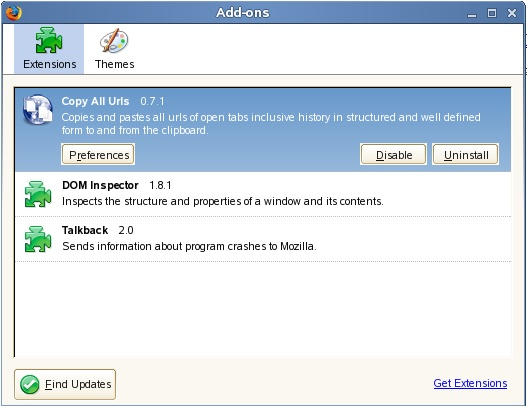The height and width of the screenshot is (407, 528).
Task: Minimize the Add-ons window
Action: point(472,14)
